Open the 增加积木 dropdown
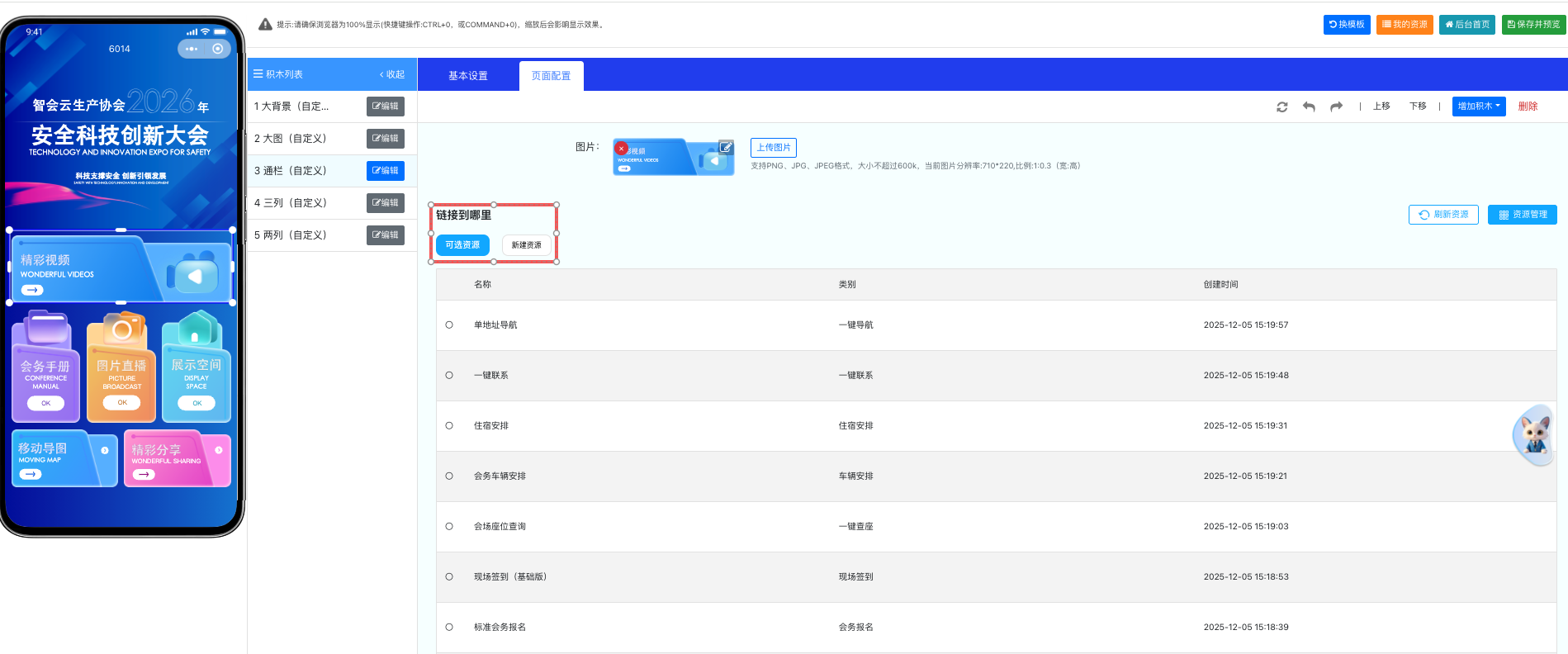 click(x=1478, y=107)
